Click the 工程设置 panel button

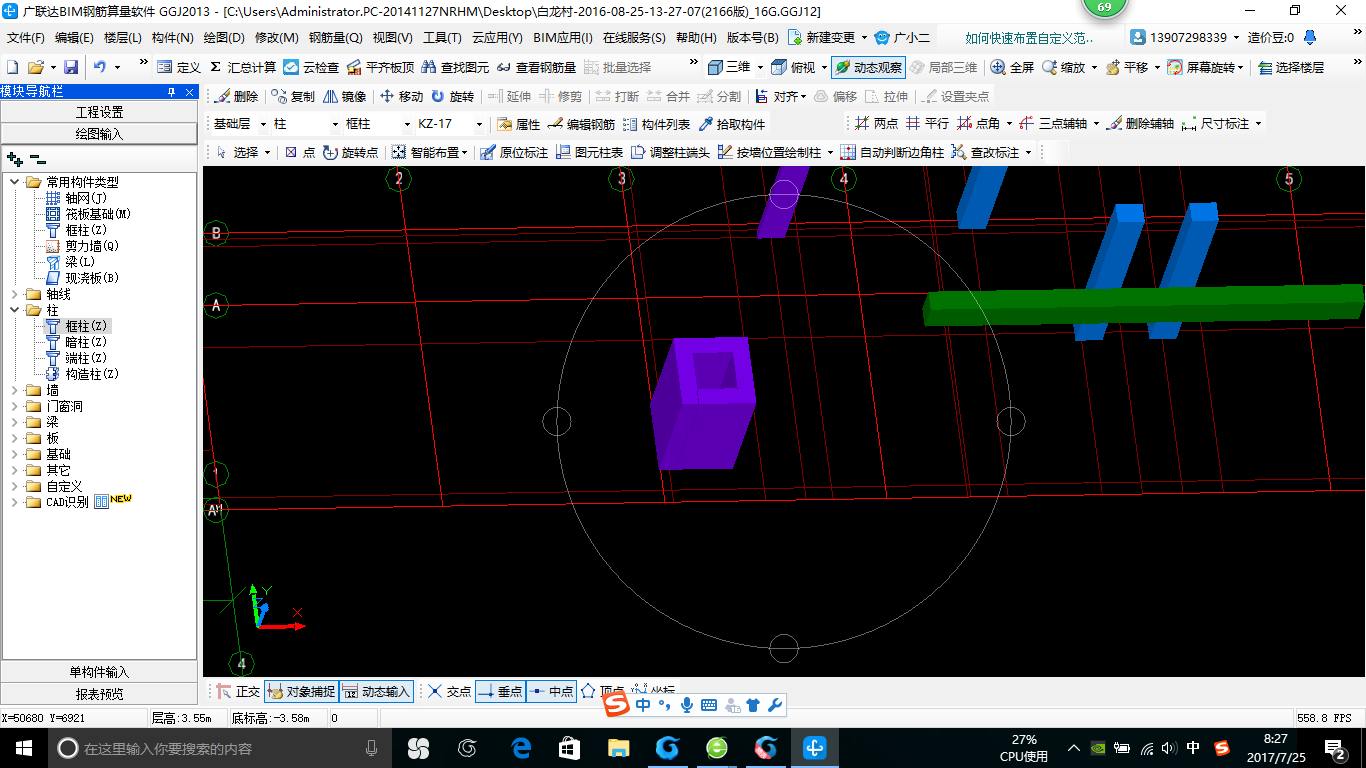[99, 112]
